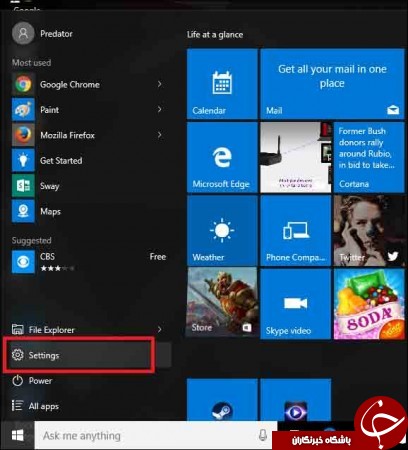The image size is (408, 450).
Task: Open the Weather tile
Action: click(x=222, y=231)
